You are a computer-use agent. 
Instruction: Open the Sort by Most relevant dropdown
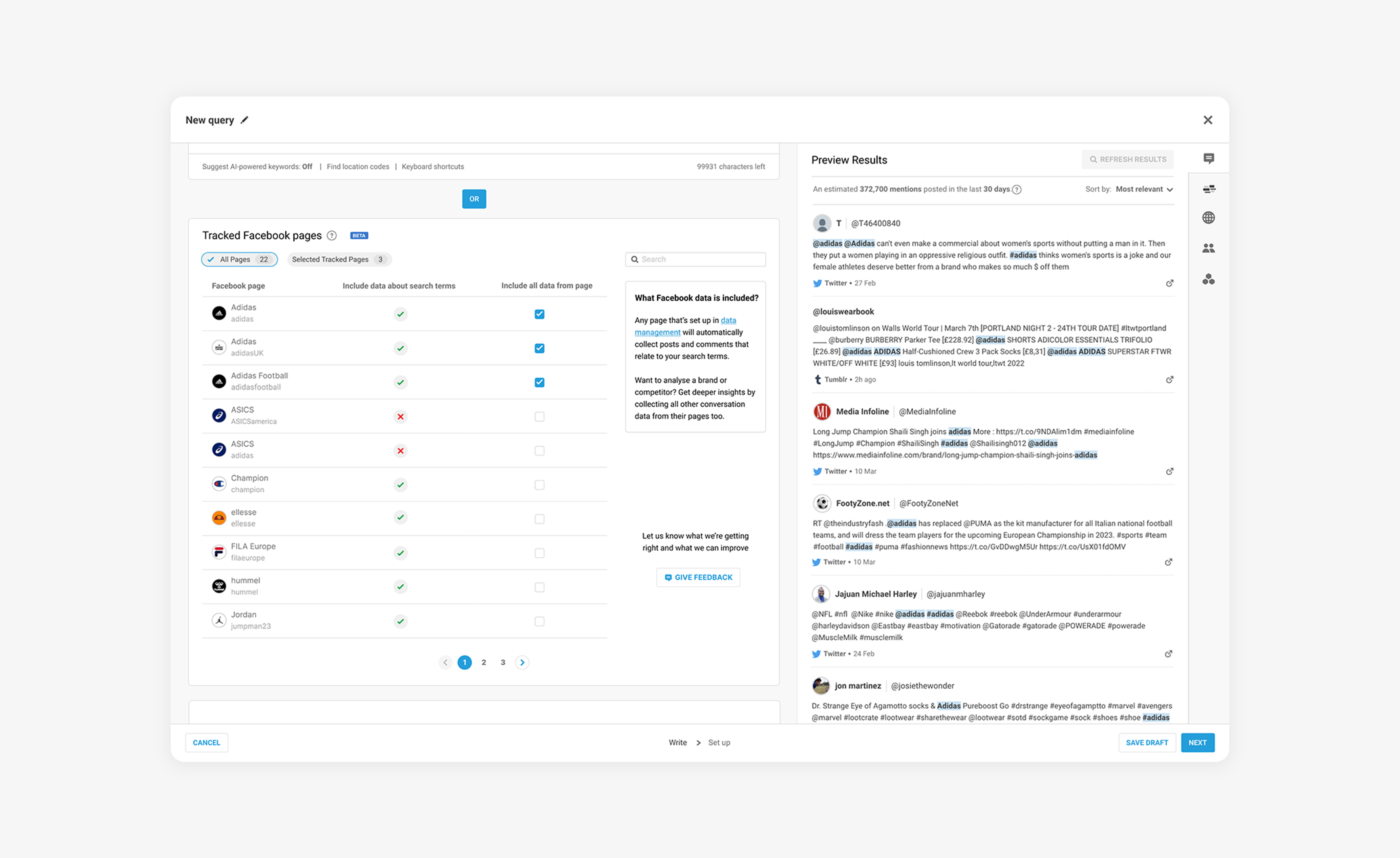tap(1144, 189)
